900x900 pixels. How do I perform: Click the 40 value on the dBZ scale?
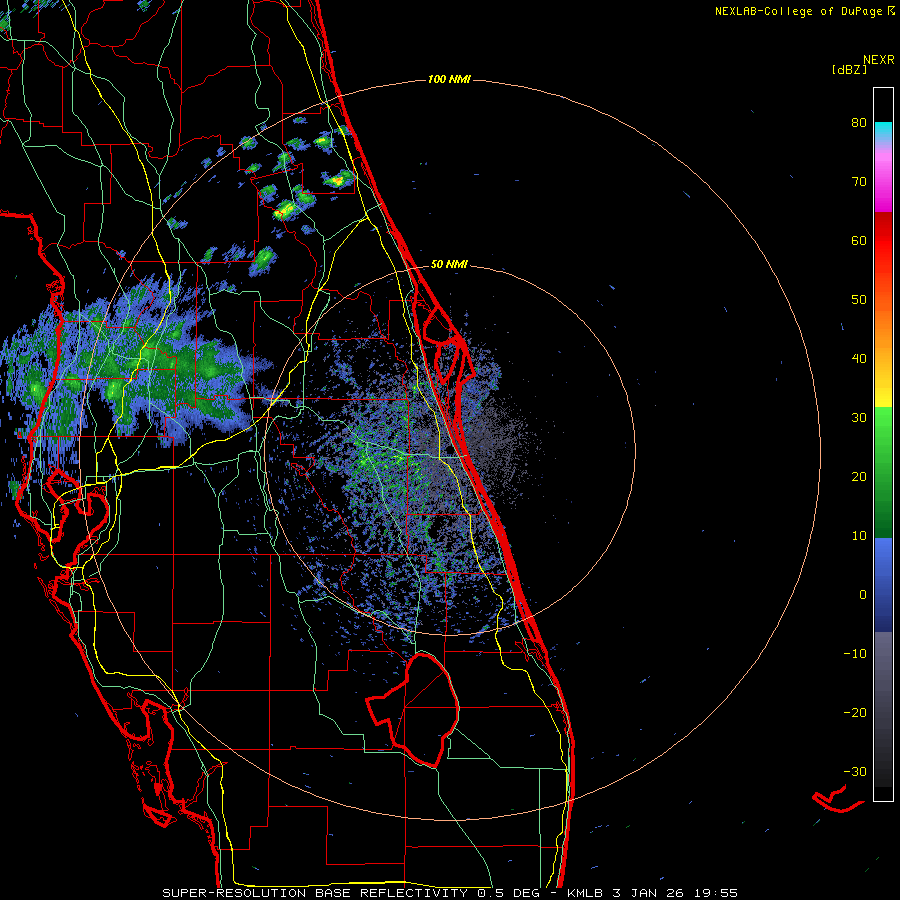tap(859, 359)
